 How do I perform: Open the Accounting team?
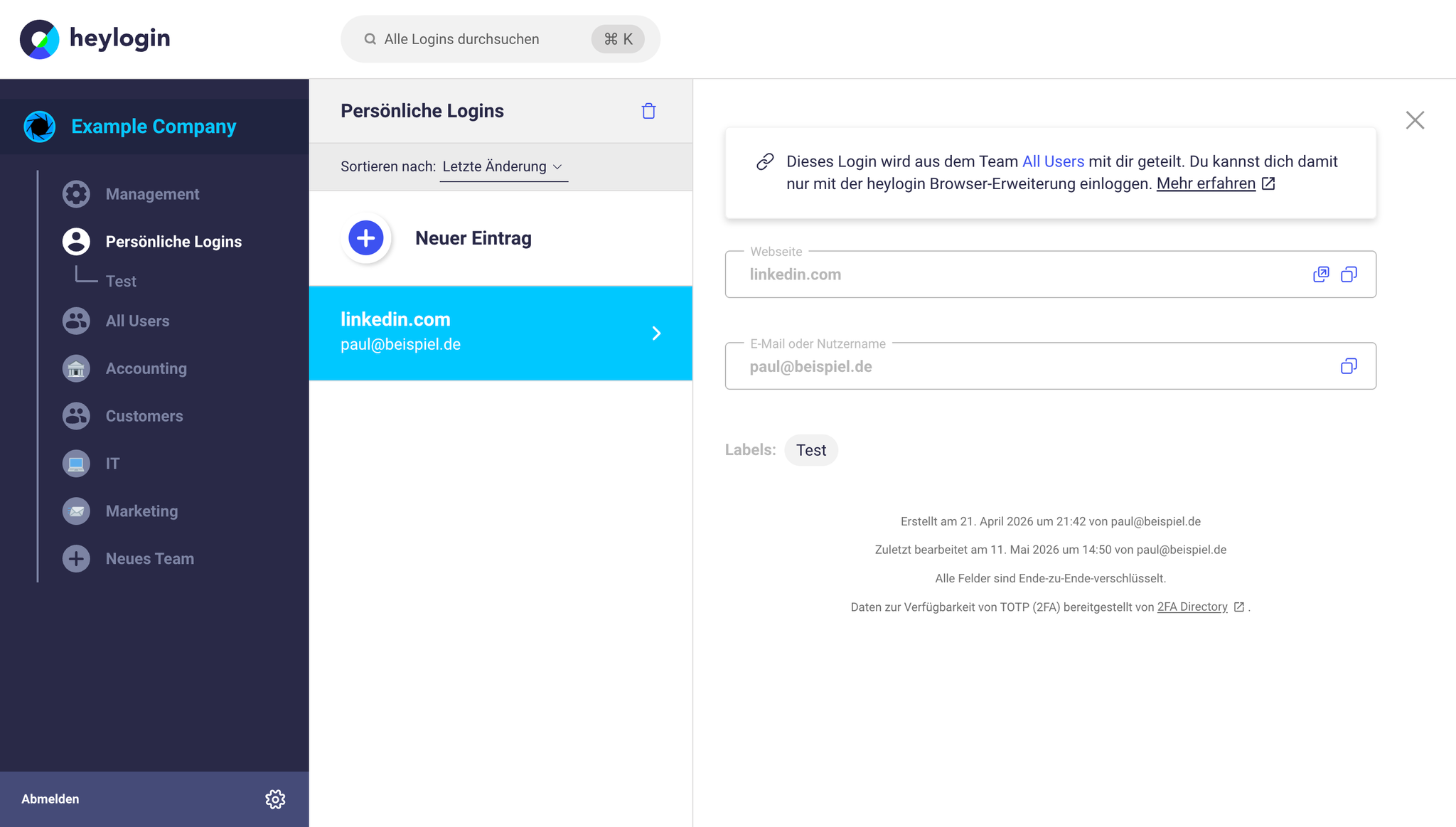(146, 368)
